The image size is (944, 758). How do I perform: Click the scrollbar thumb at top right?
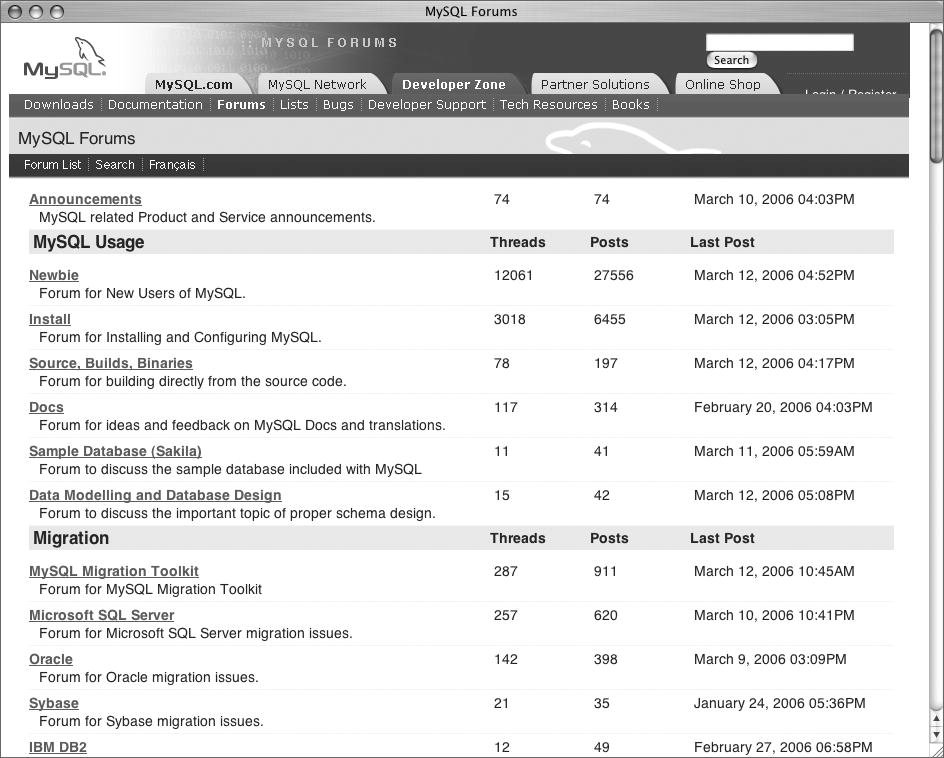click(x=936, y=96)
